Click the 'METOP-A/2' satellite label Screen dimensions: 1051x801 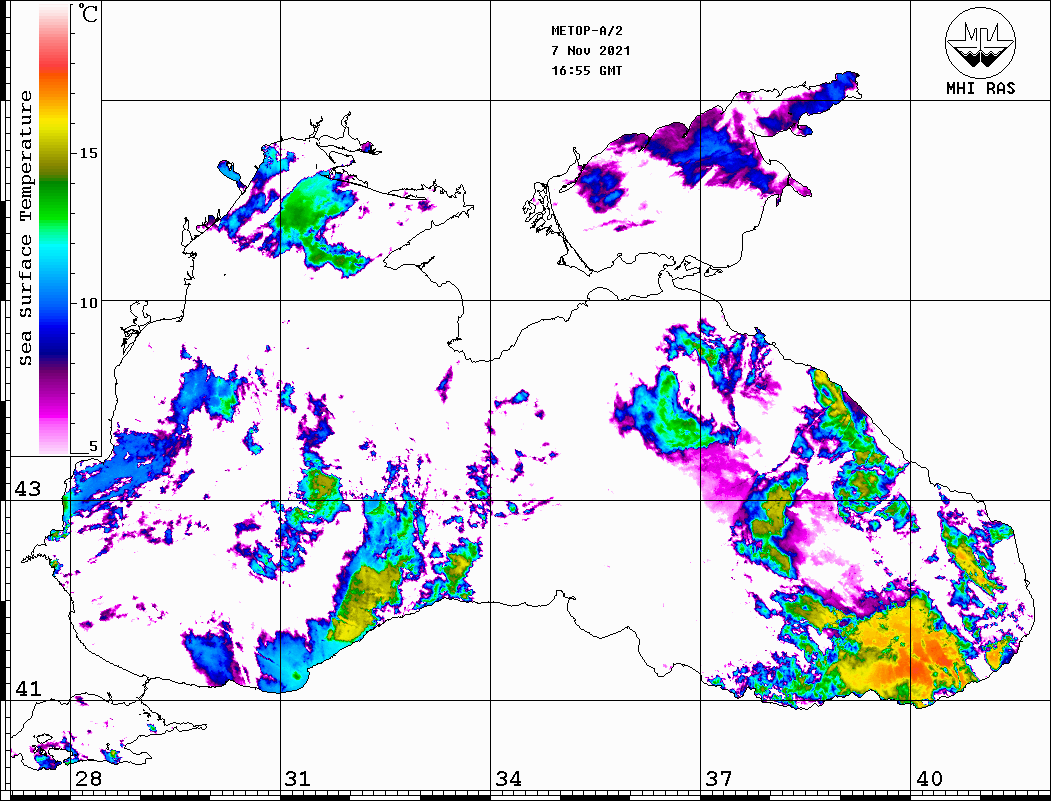click(x=587, y=31)
